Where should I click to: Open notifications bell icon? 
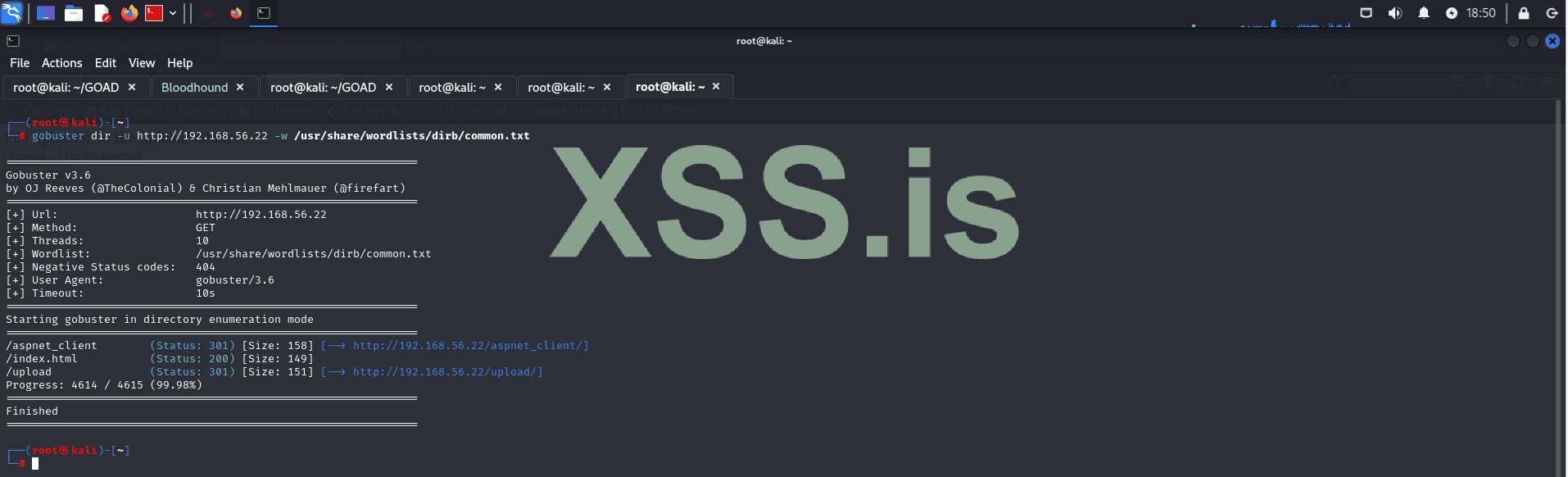(1424, 13)
